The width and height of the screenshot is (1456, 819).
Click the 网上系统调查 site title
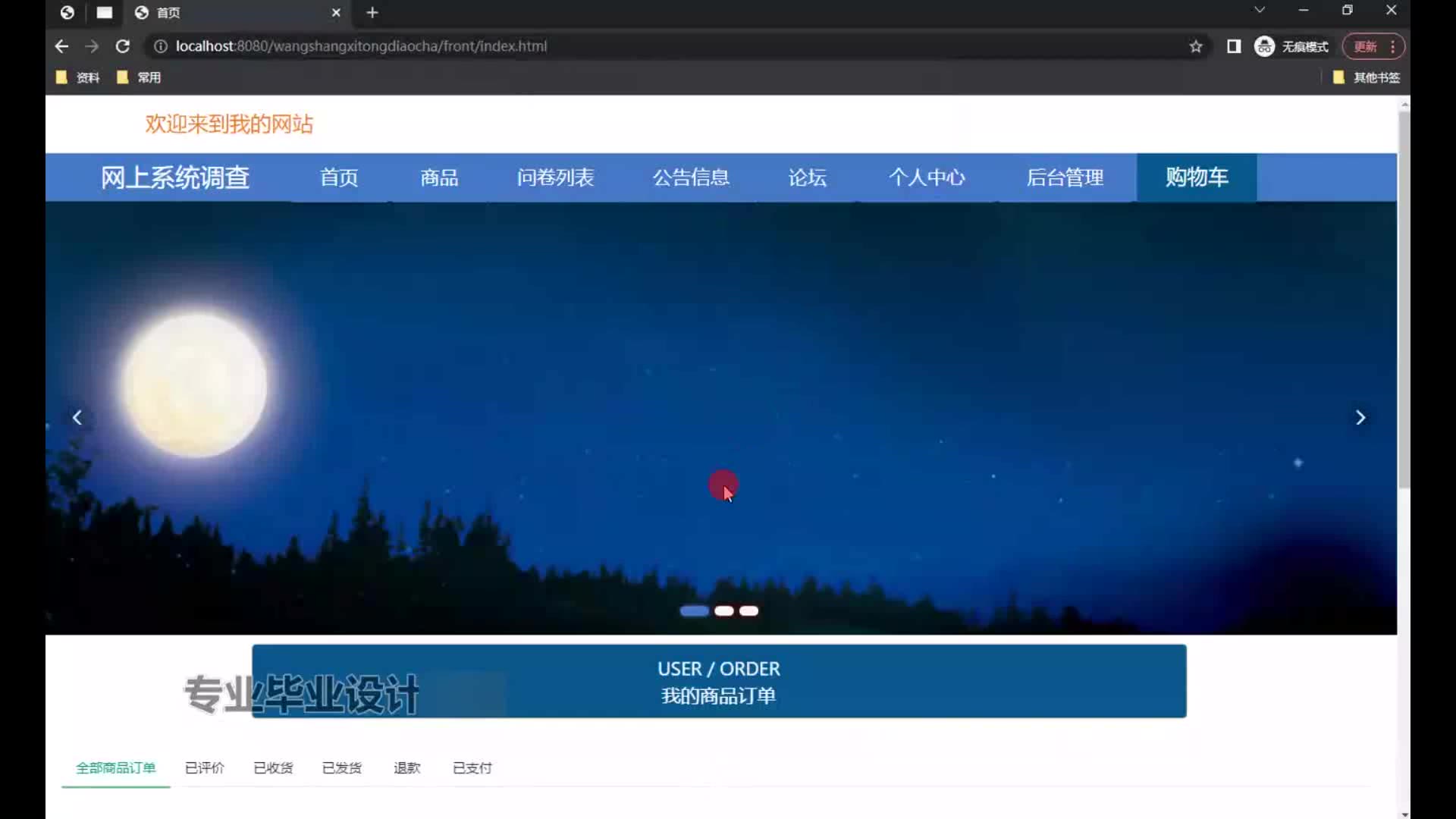pos(175,177)
